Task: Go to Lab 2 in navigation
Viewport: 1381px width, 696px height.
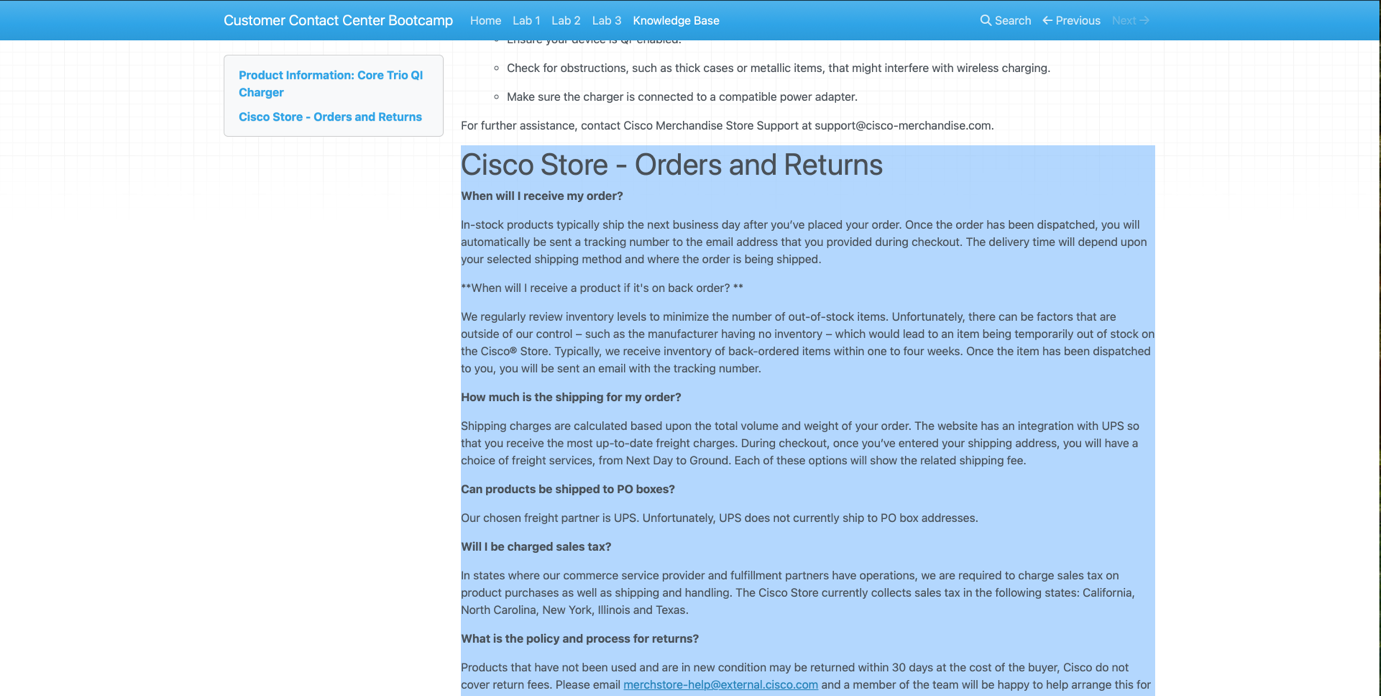Action: point(565,20)
